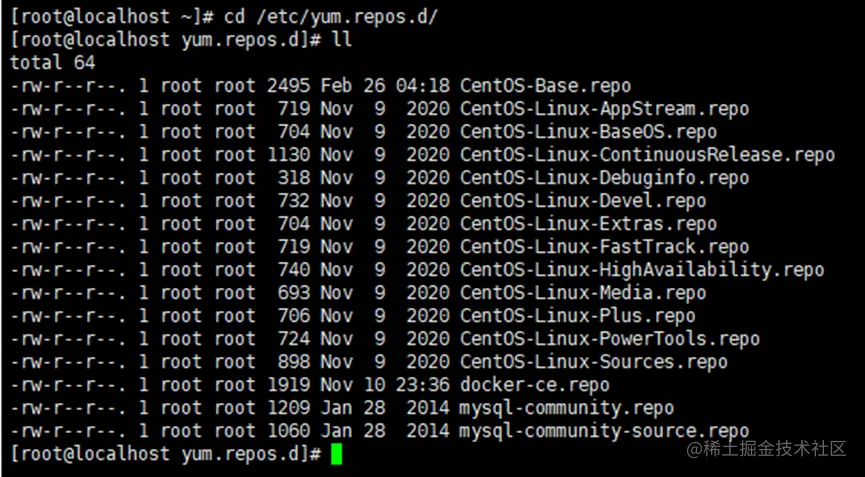This screenshot has height=477, width=865.
Task: Click file size 1209 of mysql-community.repo
Action: pyautogui.click(x=289, y=408)
